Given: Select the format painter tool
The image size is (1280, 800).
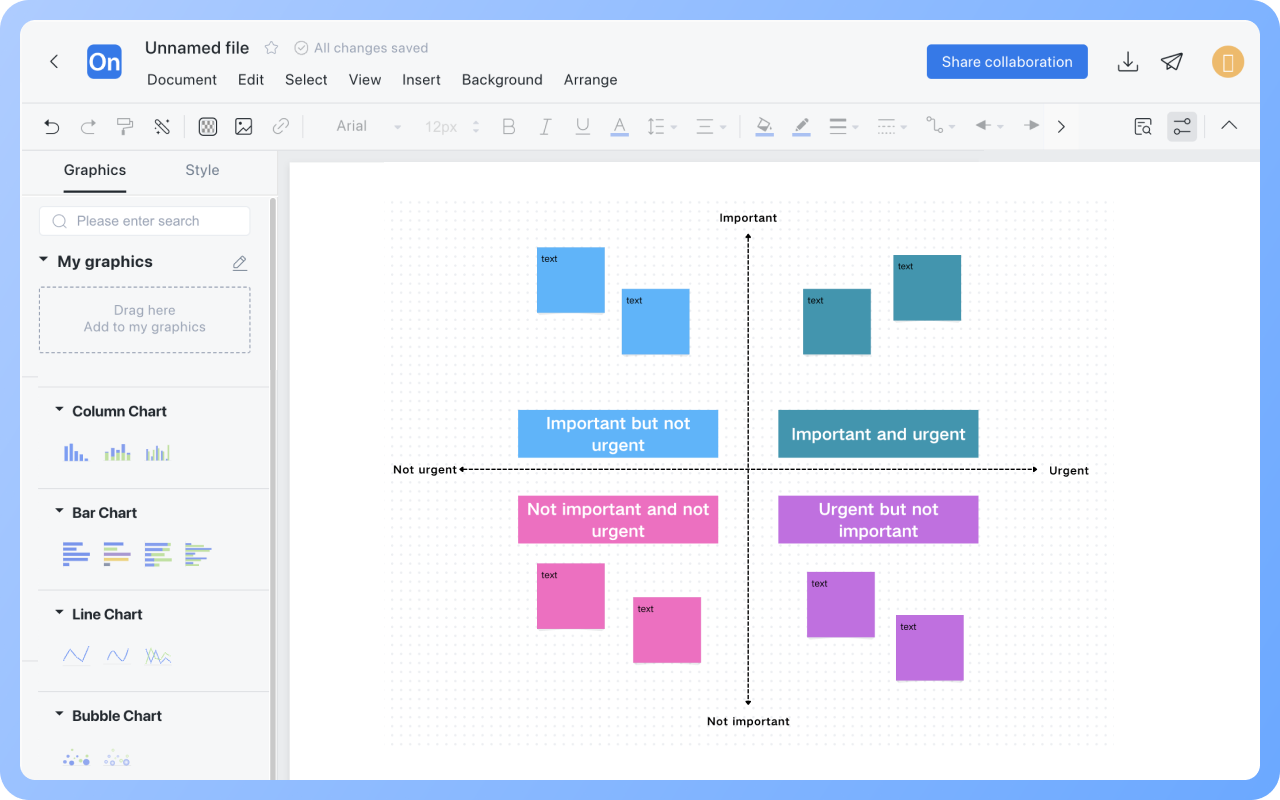Looking at the screenshot, I should coord(125,126).
